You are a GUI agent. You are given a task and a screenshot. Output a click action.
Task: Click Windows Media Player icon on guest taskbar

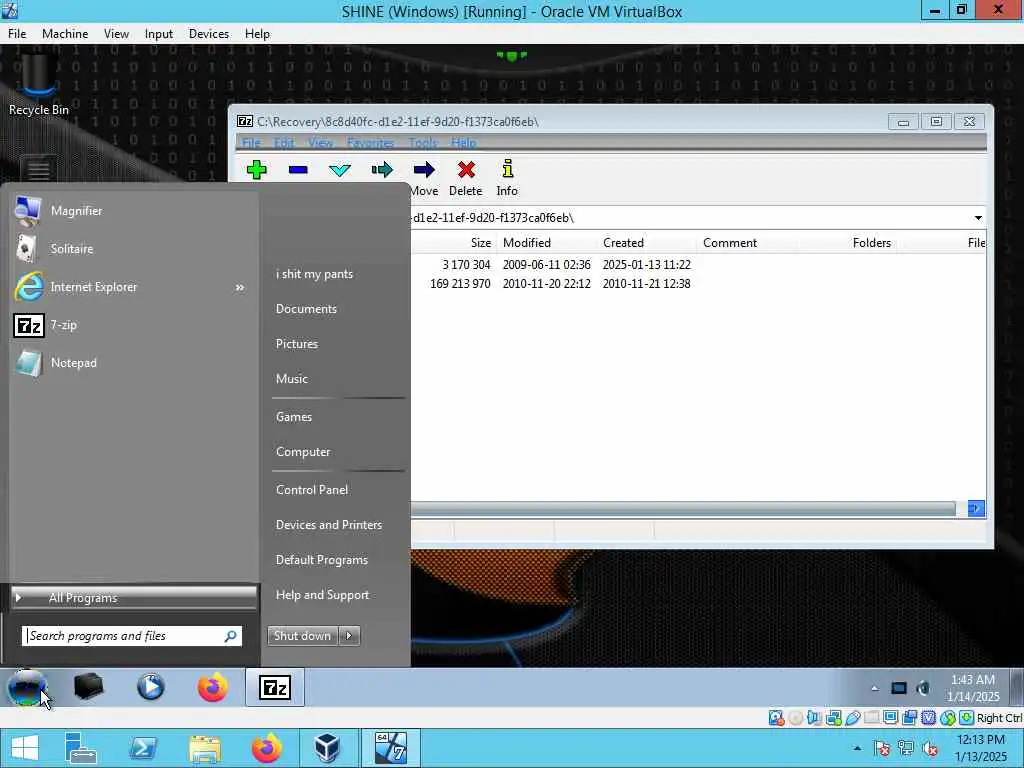coord(150,687)
